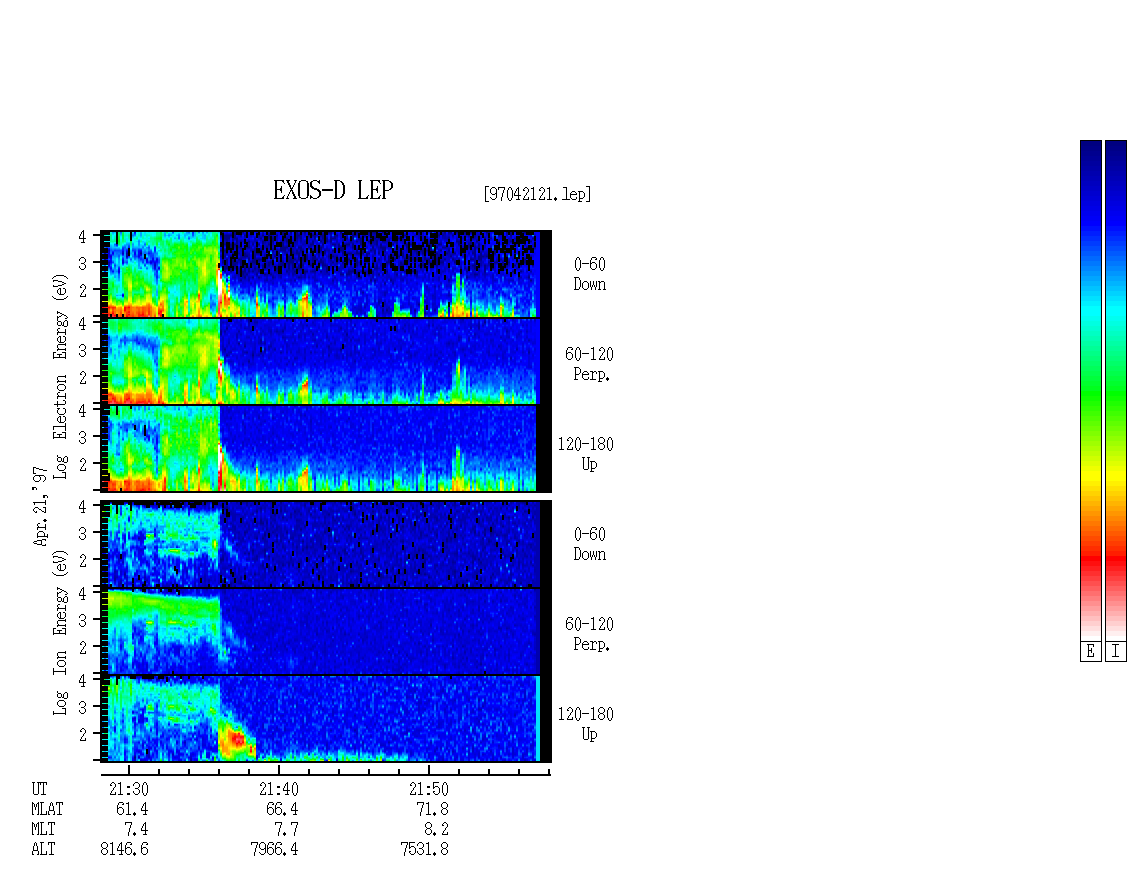This screenshot has height=875, width=1130.
Task: Click the electron 120-180 Up pitch-angle label
Action: (x=586, y=454)
